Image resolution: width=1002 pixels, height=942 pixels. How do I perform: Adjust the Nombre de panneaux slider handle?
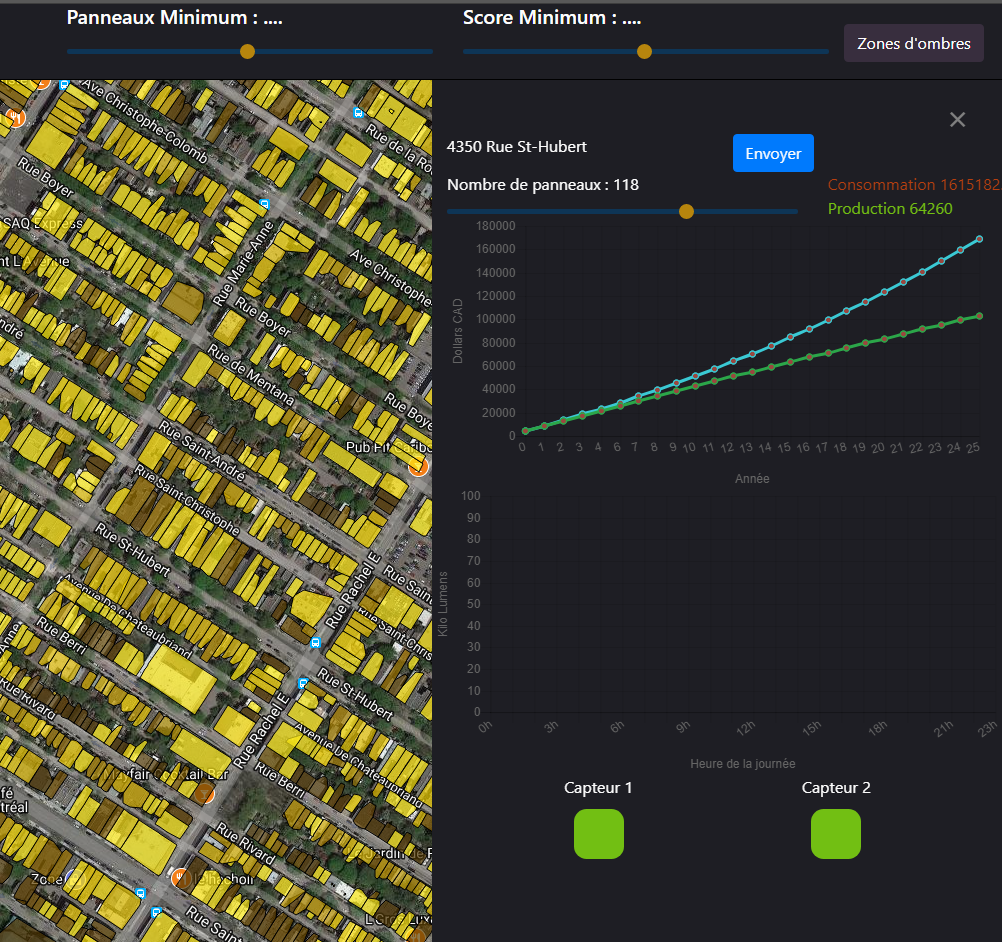pyautogui.click(x=686, y=212)
